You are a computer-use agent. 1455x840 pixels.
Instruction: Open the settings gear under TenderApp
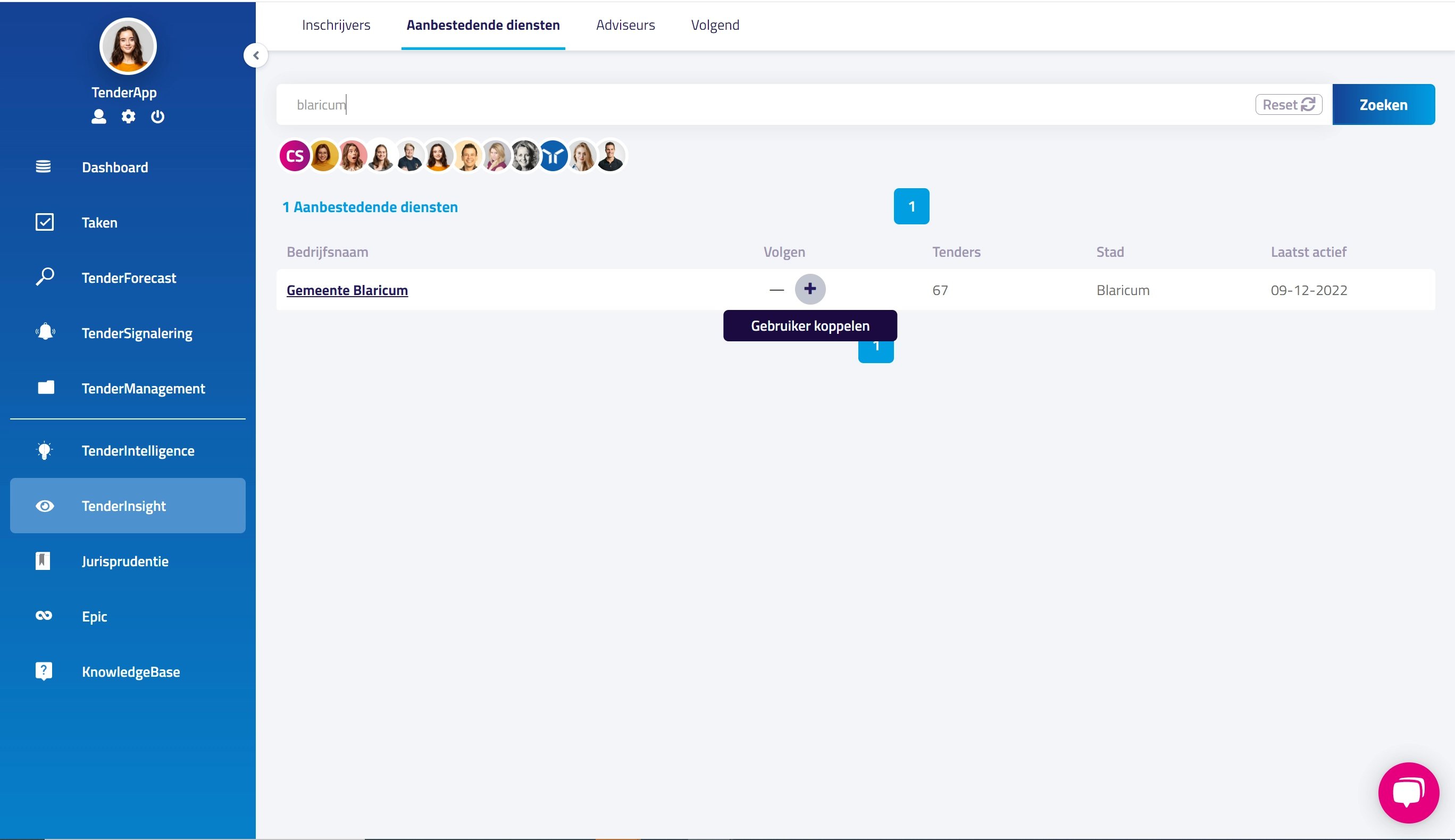[128, 116]
